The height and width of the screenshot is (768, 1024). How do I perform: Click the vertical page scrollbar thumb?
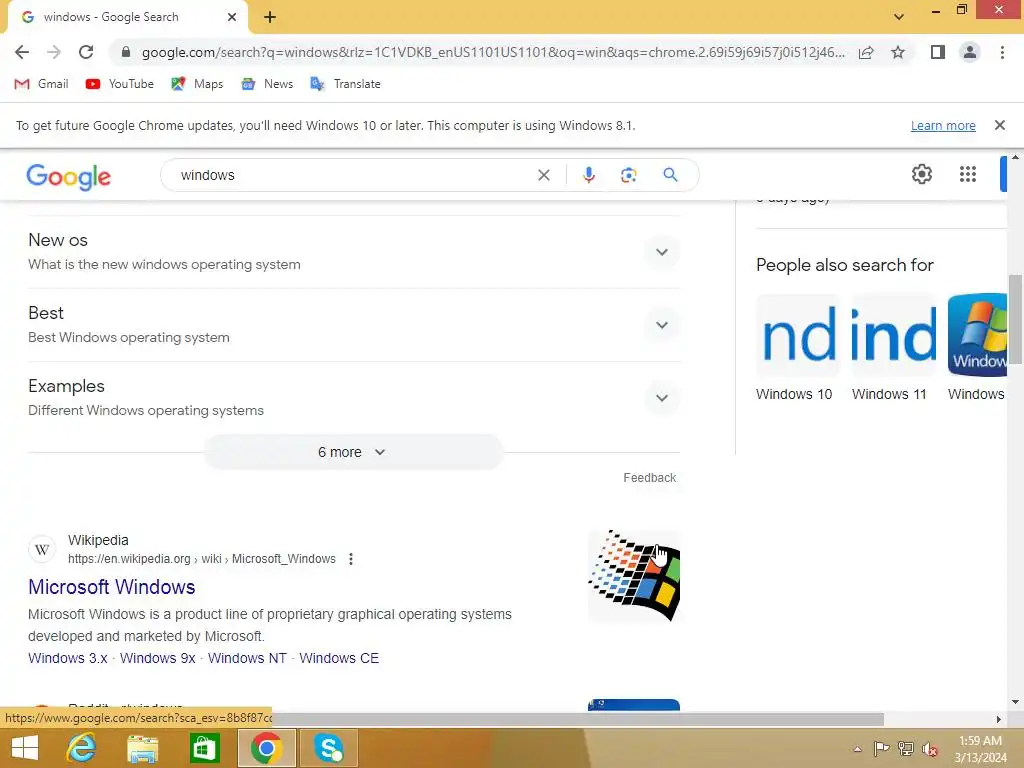(1015, 319)
